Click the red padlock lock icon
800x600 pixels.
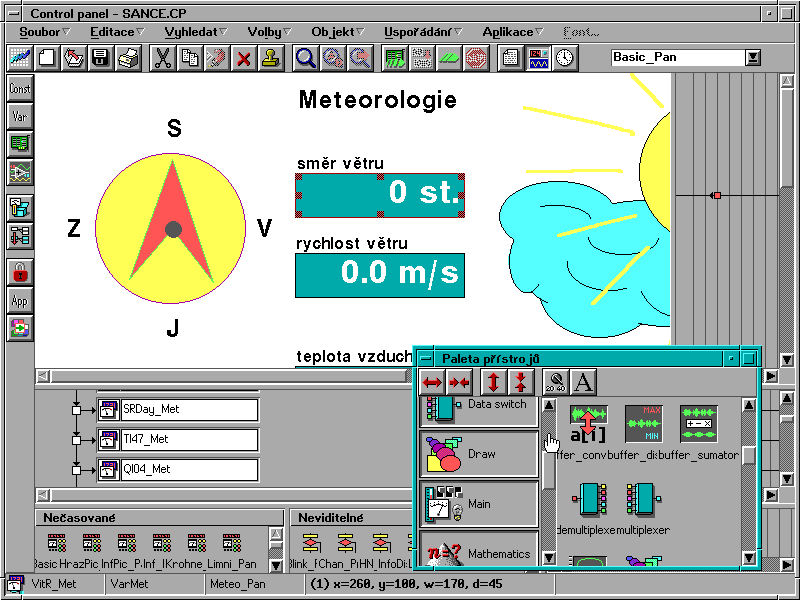click(x=20, y=271)
